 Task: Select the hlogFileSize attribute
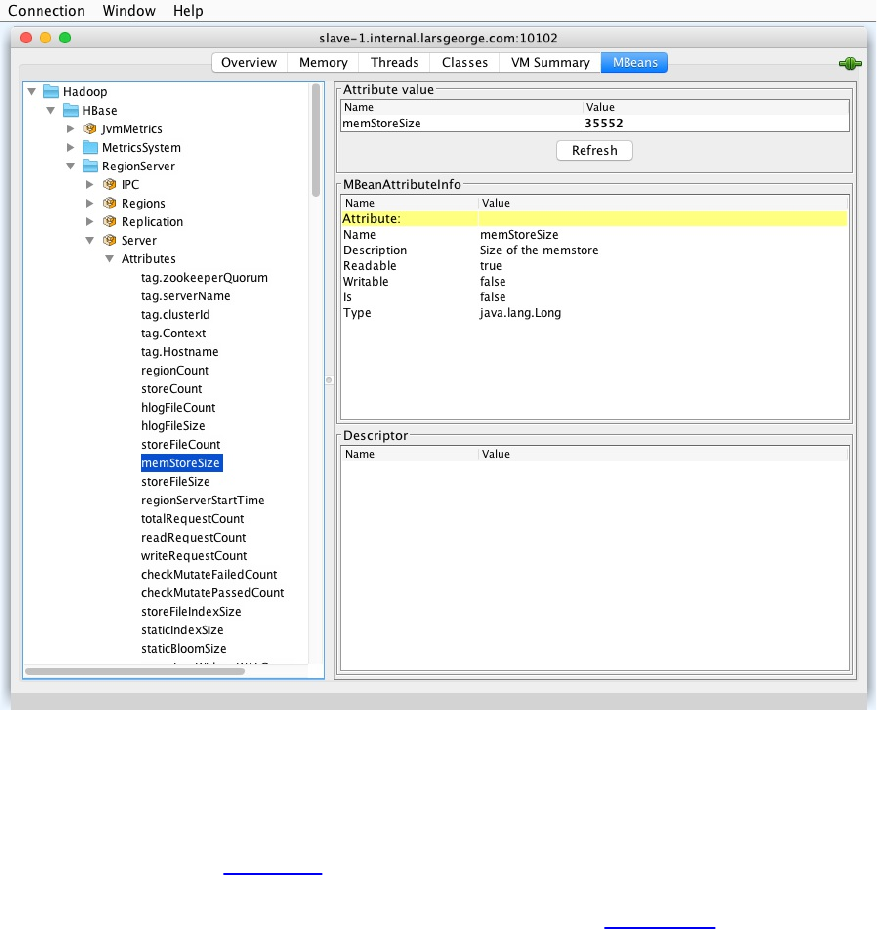pos(173,425)
